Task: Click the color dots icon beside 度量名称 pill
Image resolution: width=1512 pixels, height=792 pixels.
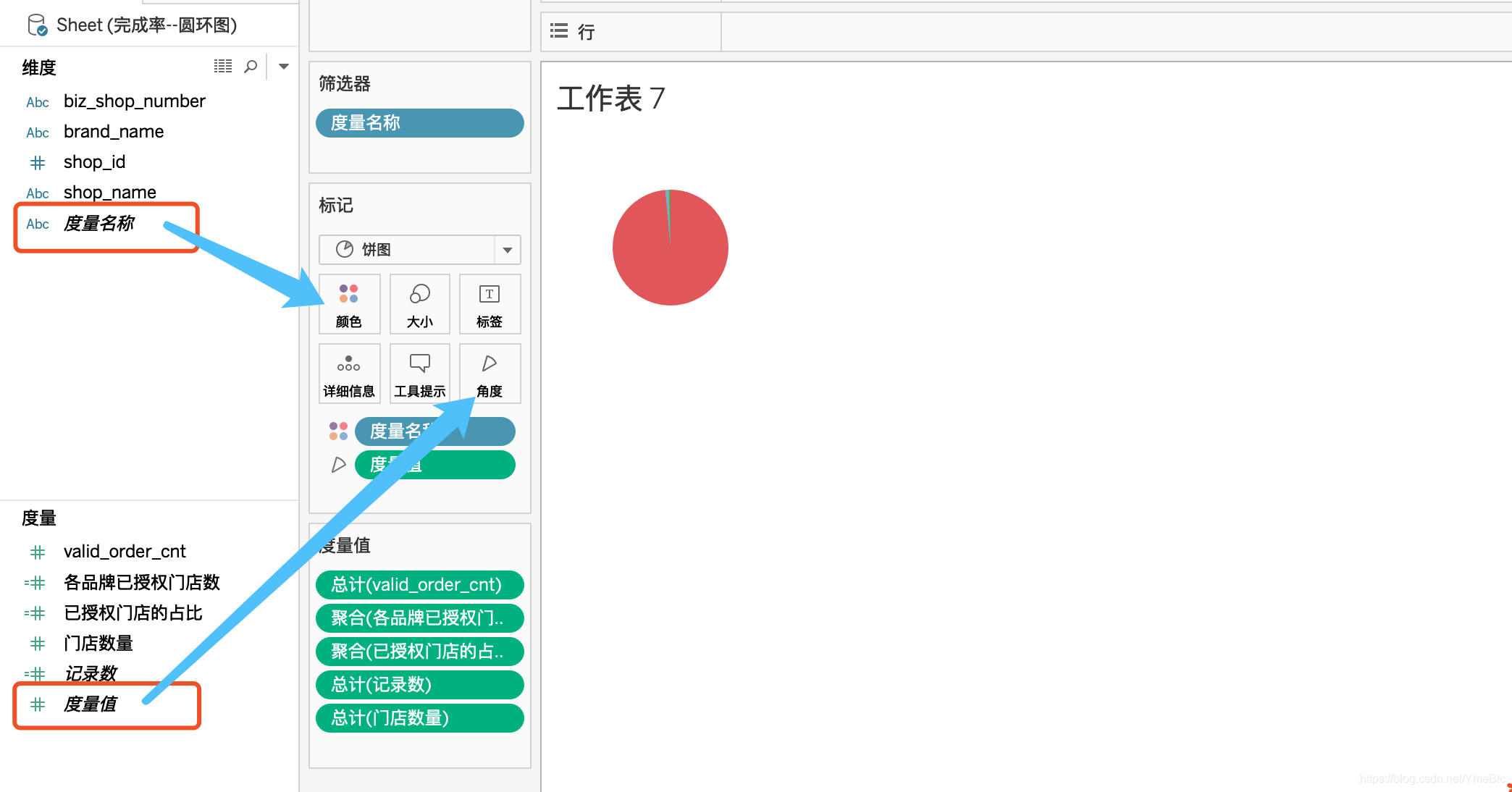Action: (x=338, y=431)
